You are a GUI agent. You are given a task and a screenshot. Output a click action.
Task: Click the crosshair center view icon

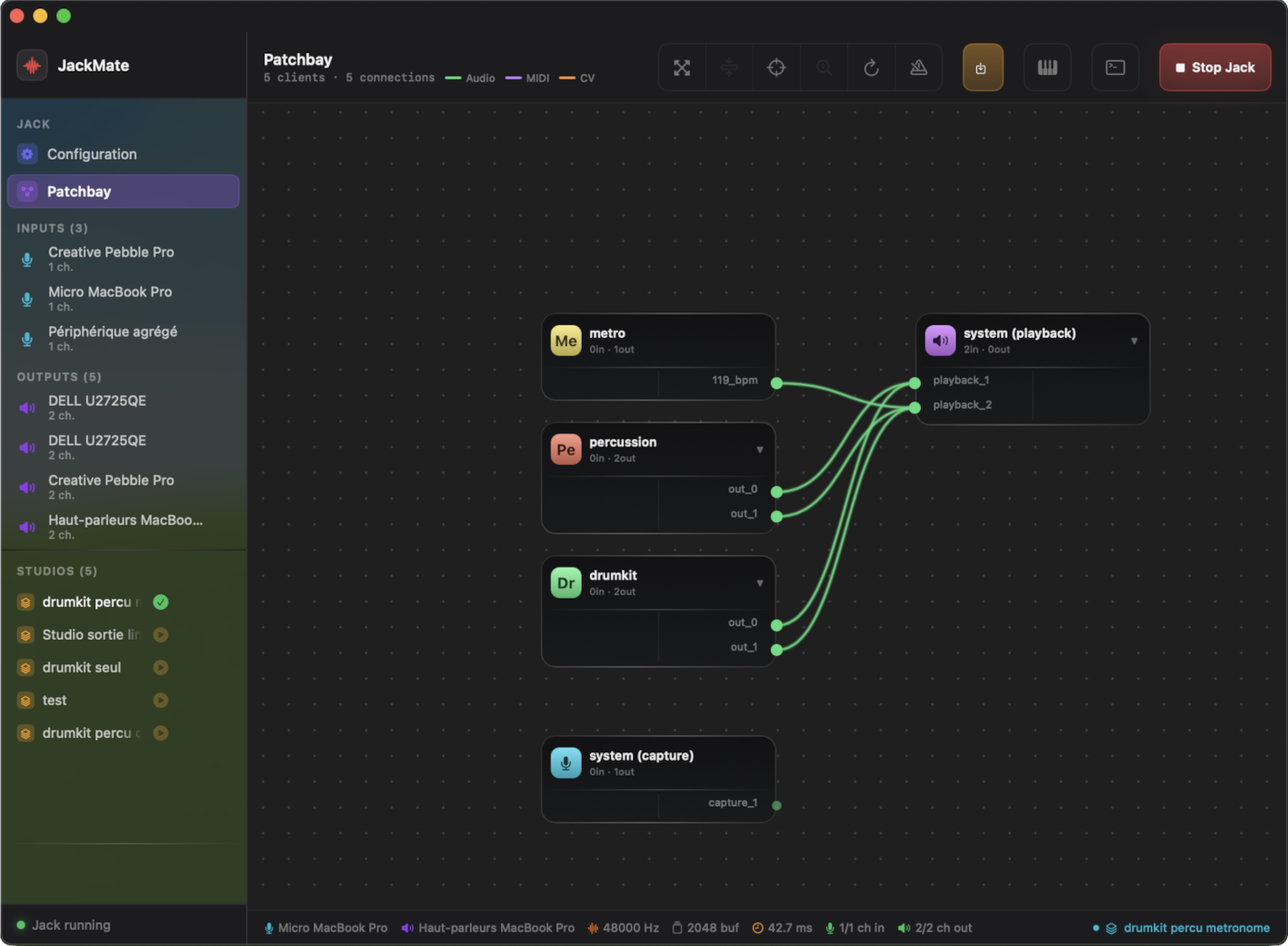[x=776, y=68]
